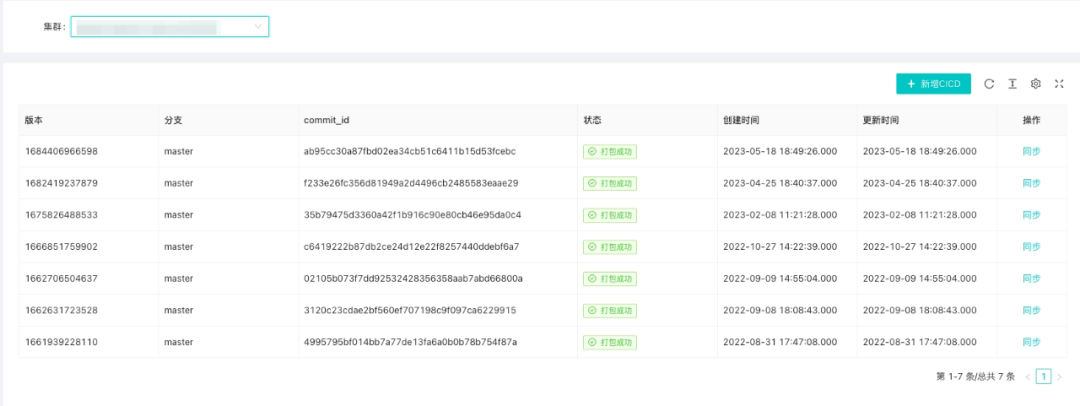
Task: Click 打包成功 status tag in 1675826488533 row
Action: pyautogui.click(x=610, y=215)
